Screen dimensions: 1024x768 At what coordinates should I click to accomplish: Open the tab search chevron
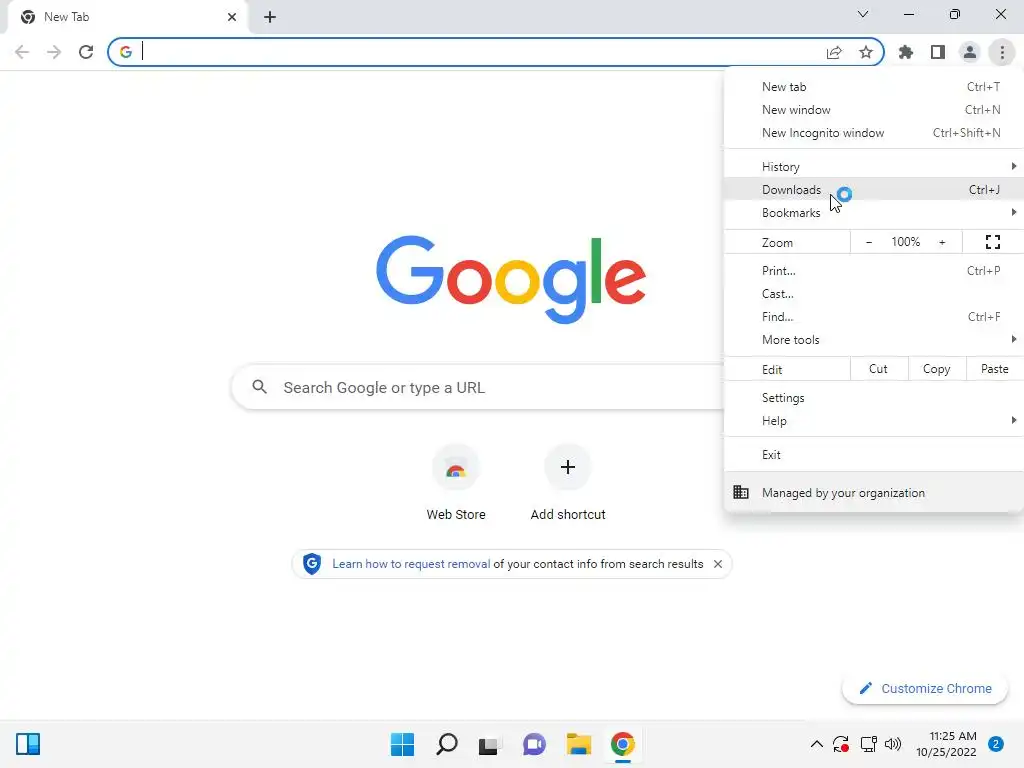click(x=863, y=14)
